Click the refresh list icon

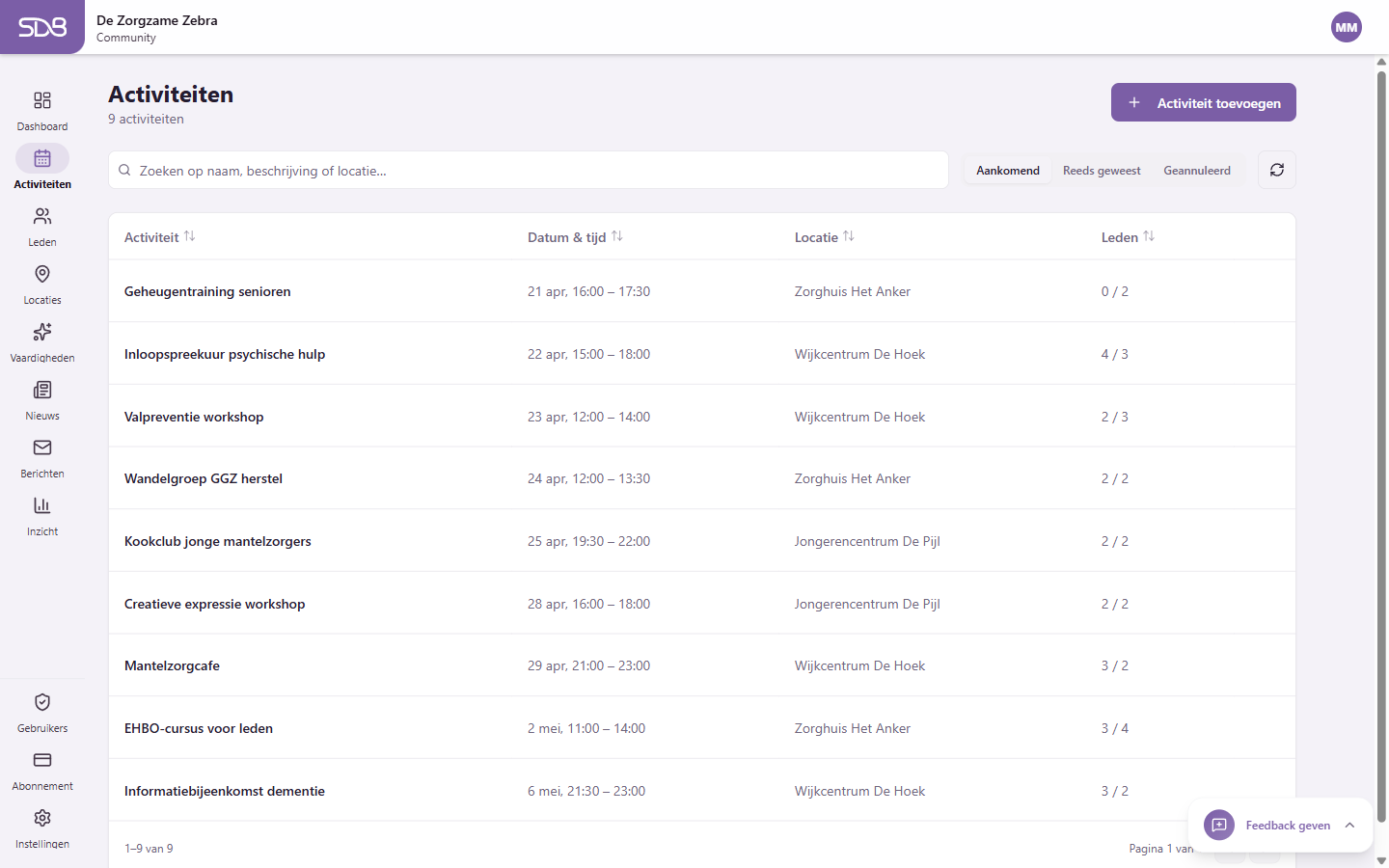tap(1276, 170)
